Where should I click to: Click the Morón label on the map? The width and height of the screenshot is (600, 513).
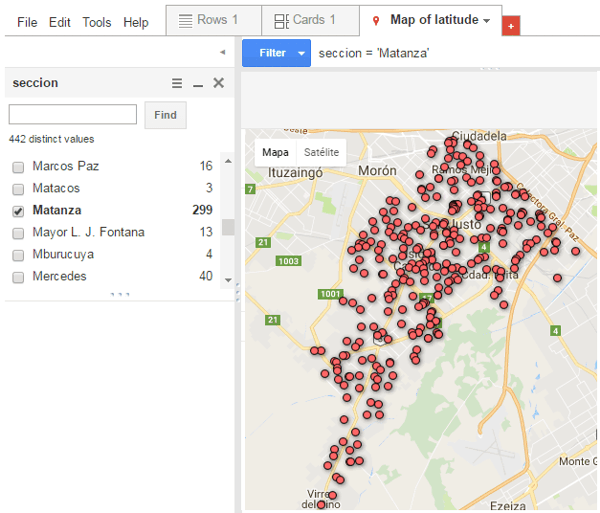(377, 171)
